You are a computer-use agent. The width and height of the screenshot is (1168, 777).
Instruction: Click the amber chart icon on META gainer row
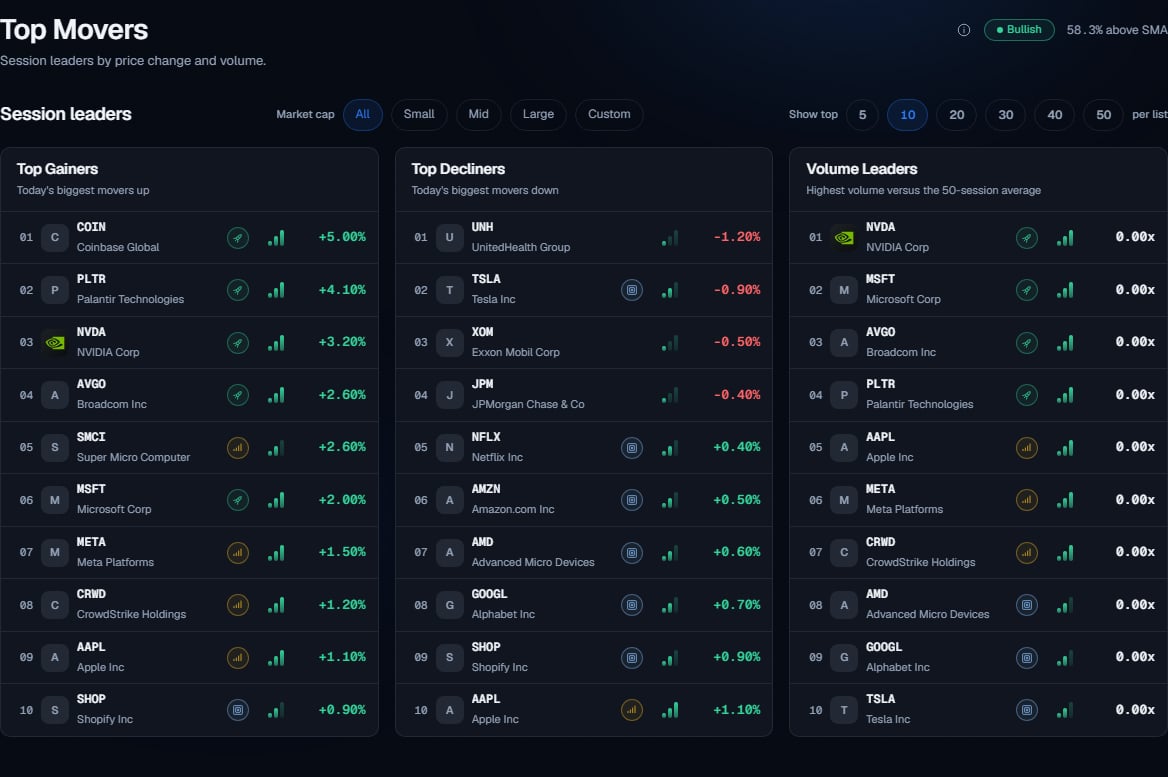point(238,553)
